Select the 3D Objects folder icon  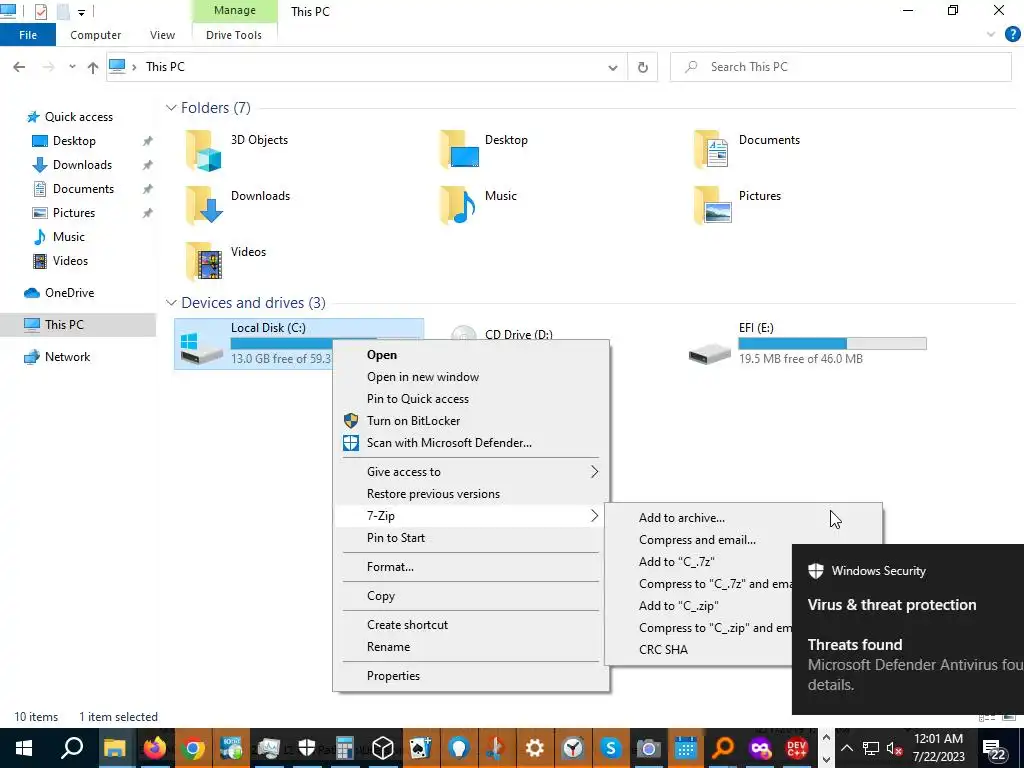pos(204,150)
